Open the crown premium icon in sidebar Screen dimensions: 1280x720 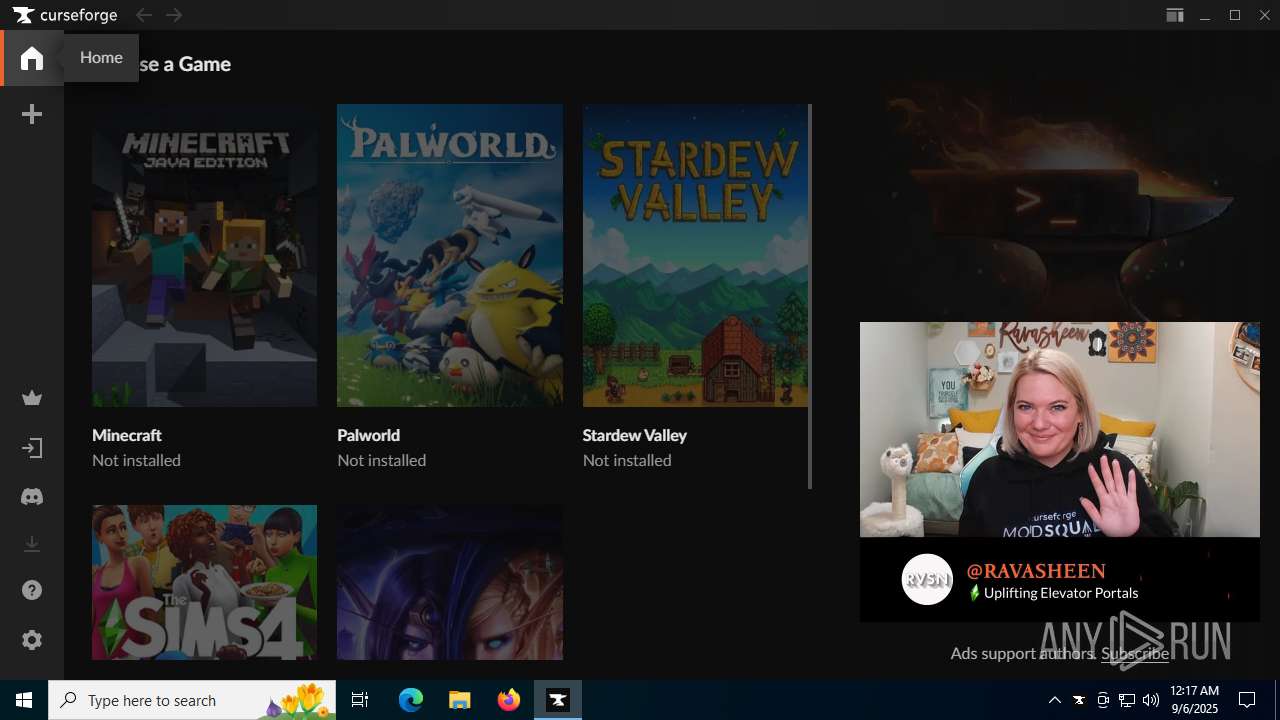tap(32, 399)
